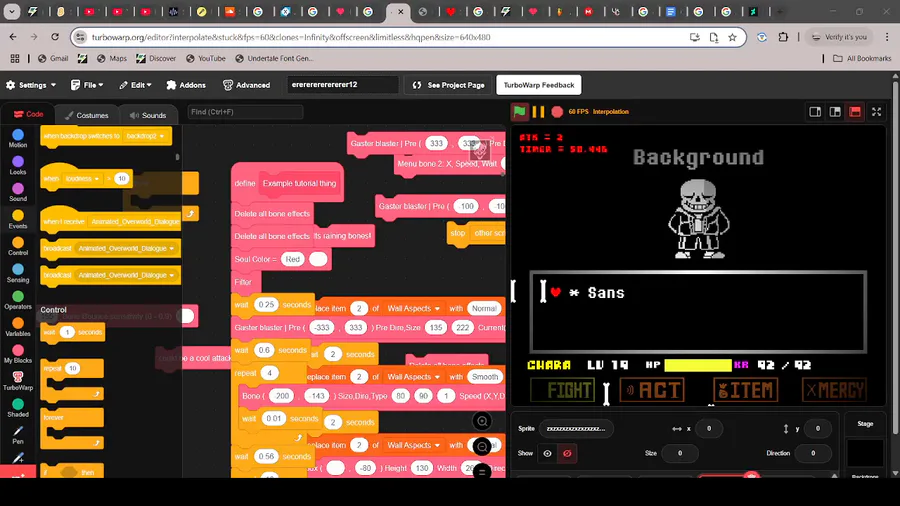
Task: Click TurboWarp Feedback button
Action: tap(539, 85)
